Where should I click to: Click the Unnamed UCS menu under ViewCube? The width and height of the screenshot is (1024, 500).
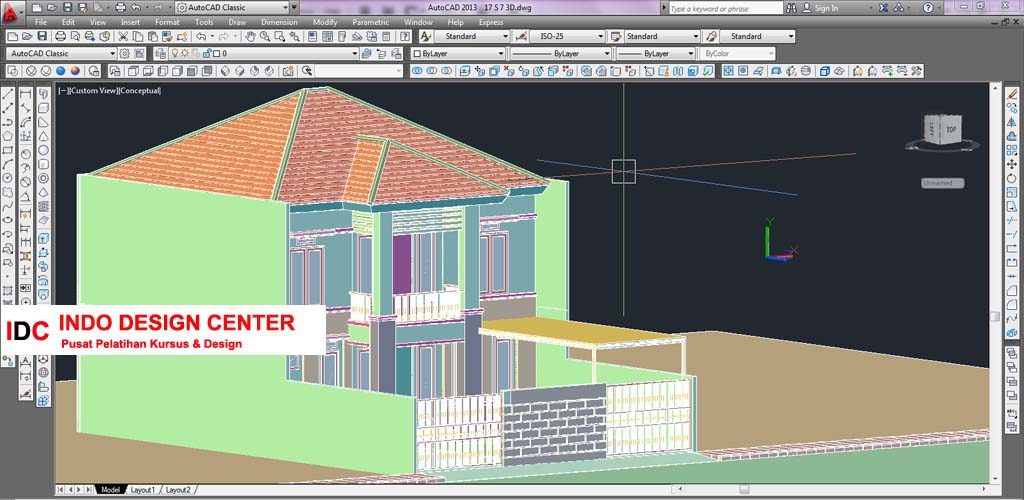[942, 183]
